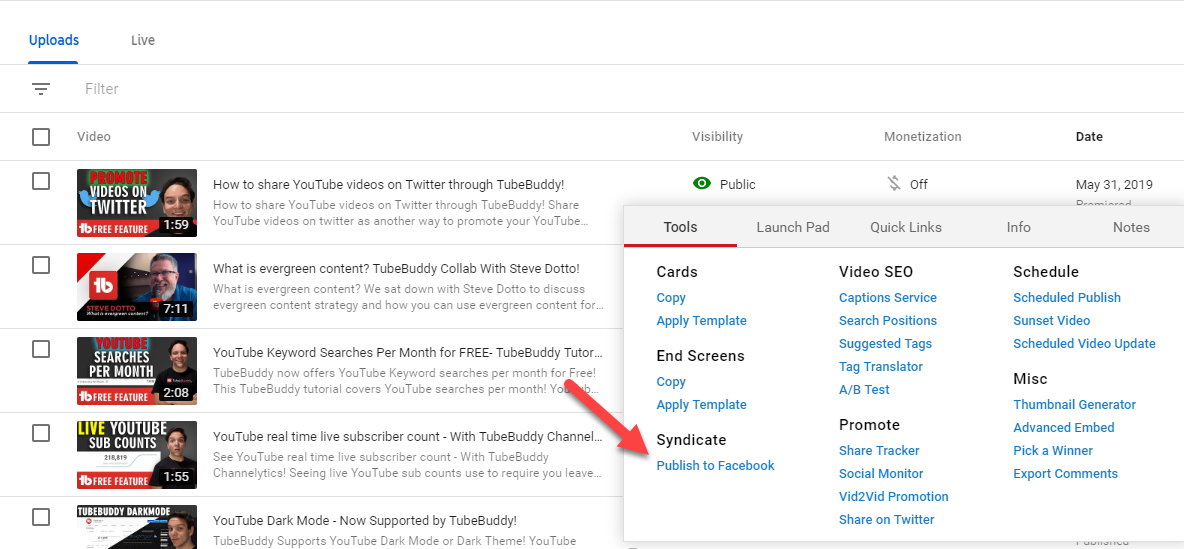The height and width of the screenshot is (549, 1184).
Task: Click the Publish to Facebook link
Action: (x=715, y=466)
